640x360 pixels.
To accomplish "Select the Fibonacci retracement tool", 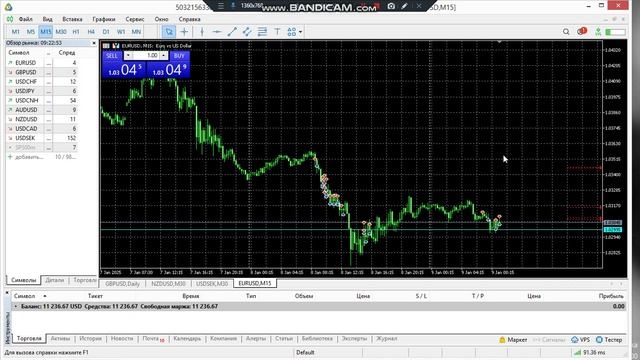I will click(x=262, y=31).
